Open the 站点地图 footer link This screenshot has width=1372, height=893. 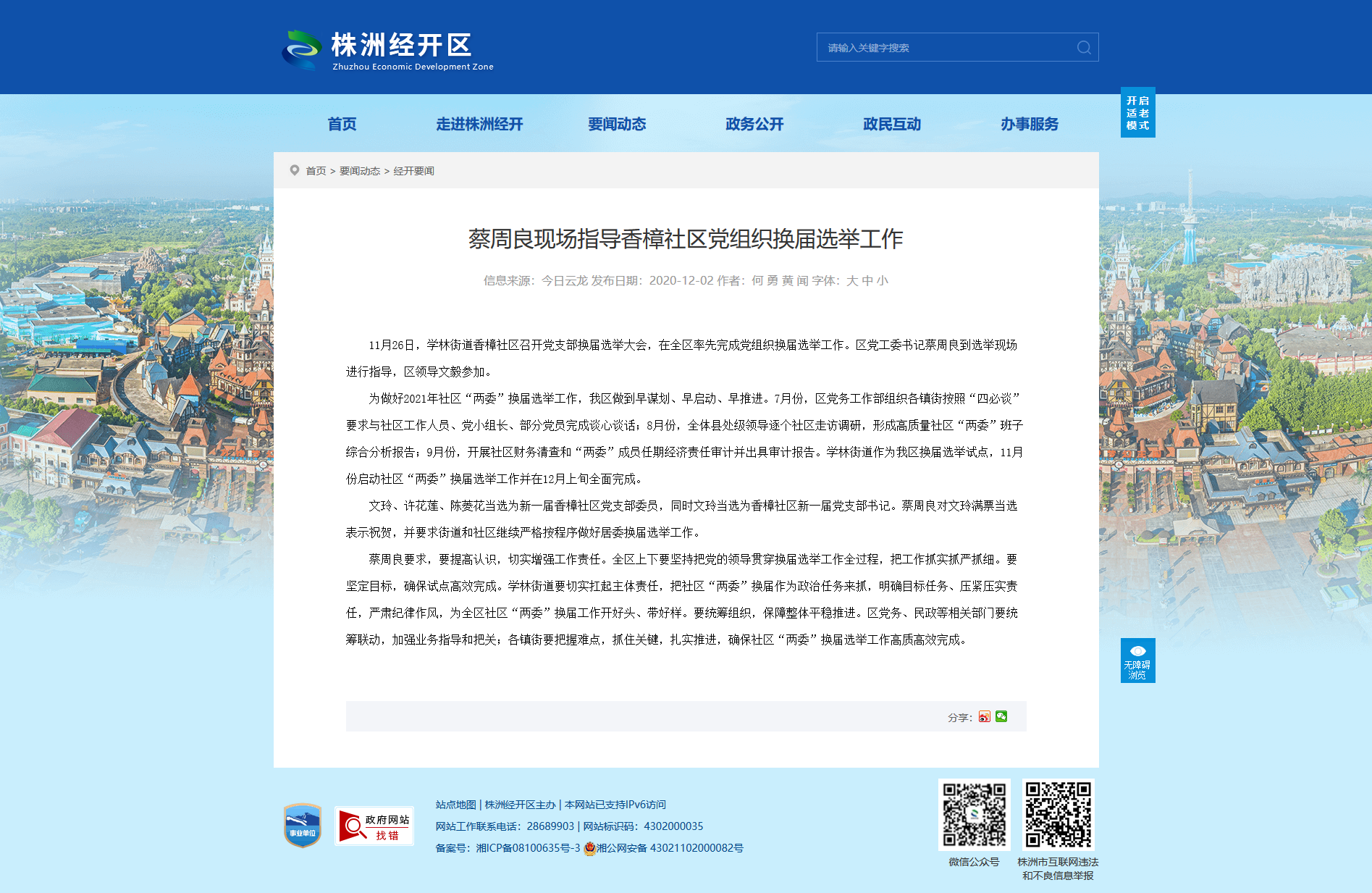[x=455, y=805]
